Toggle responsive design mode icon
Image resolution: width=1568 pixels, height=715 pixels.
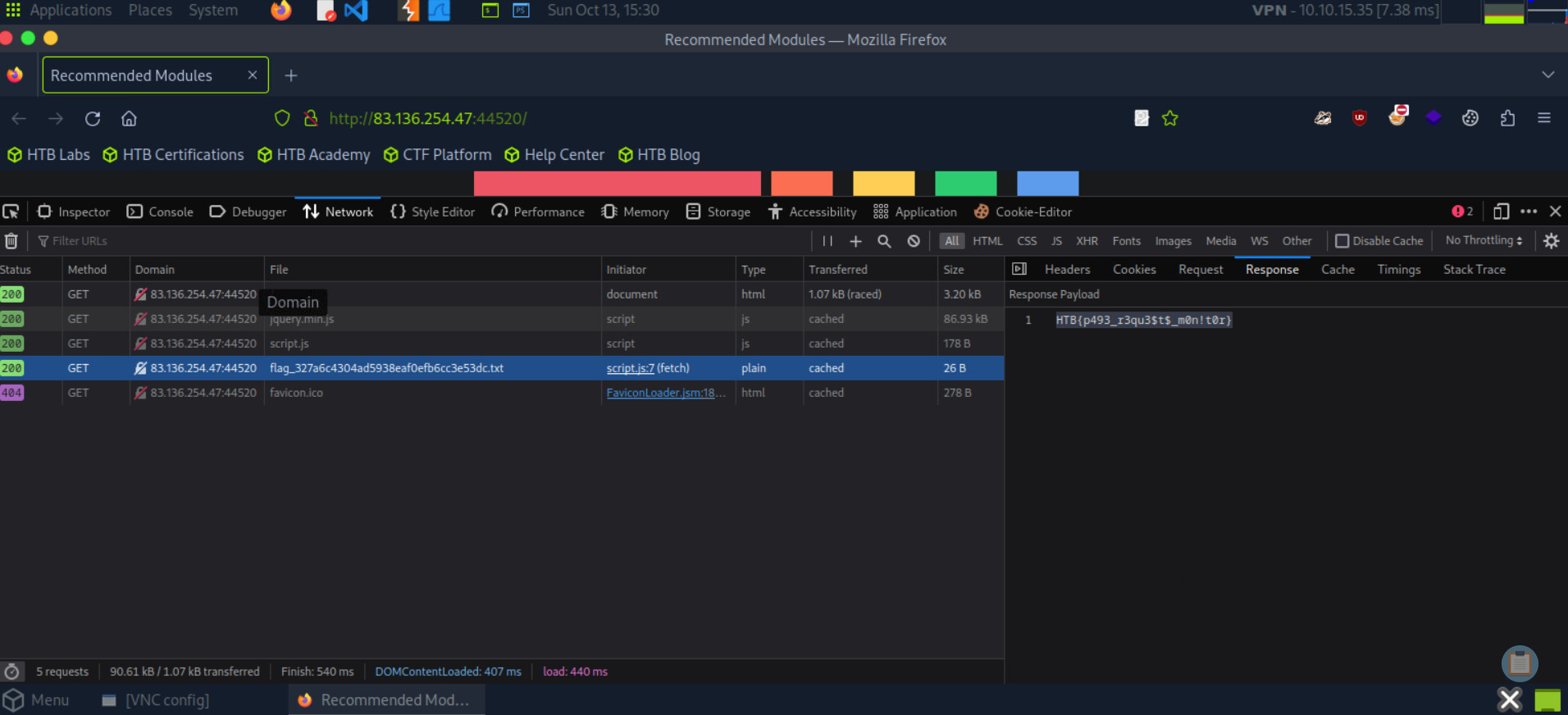click(1501, 212)
